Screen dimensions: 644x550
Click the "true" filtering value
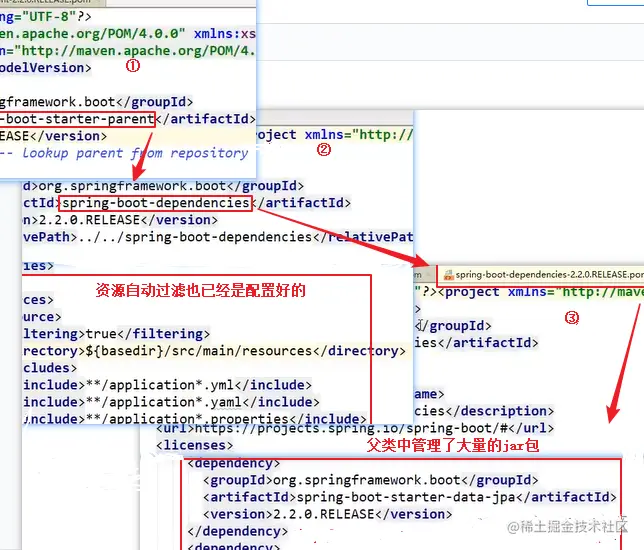(101, 334)
